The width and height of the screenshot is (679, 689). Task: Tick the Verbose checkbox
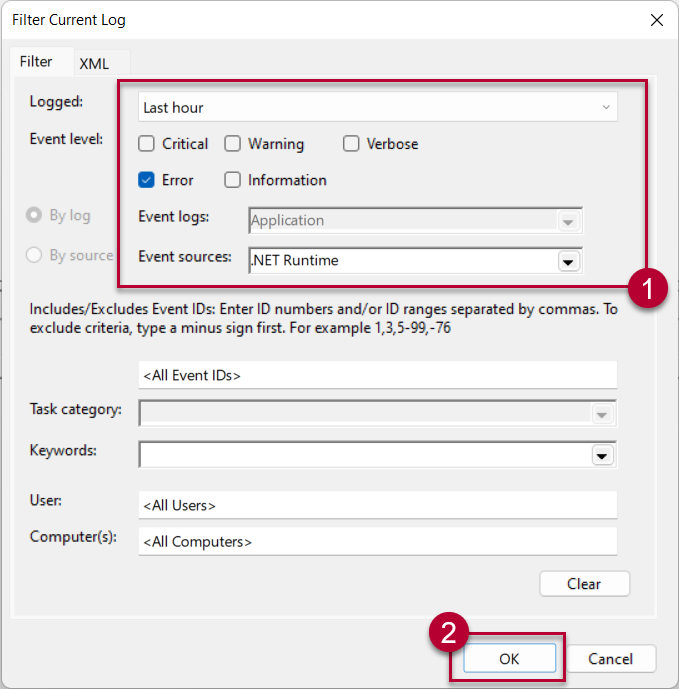click(351, 144)
